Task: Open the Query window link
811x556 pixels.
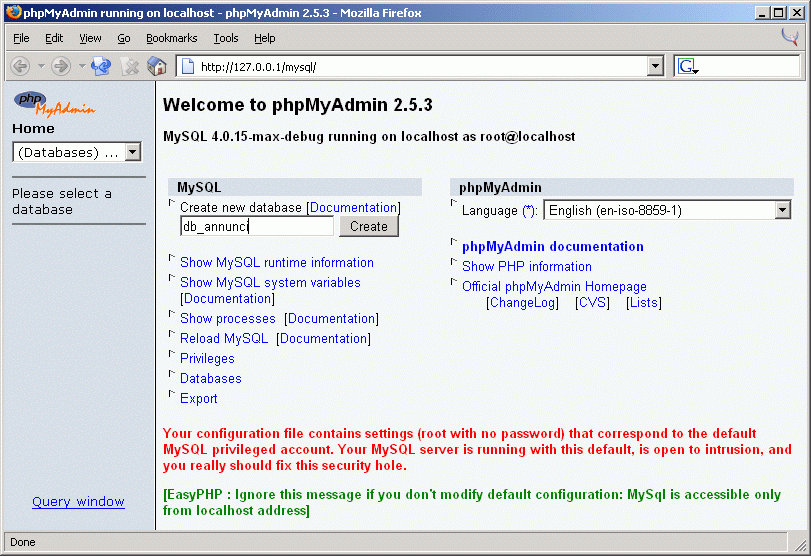Action: pyautogui.click(x=78, y=501)
